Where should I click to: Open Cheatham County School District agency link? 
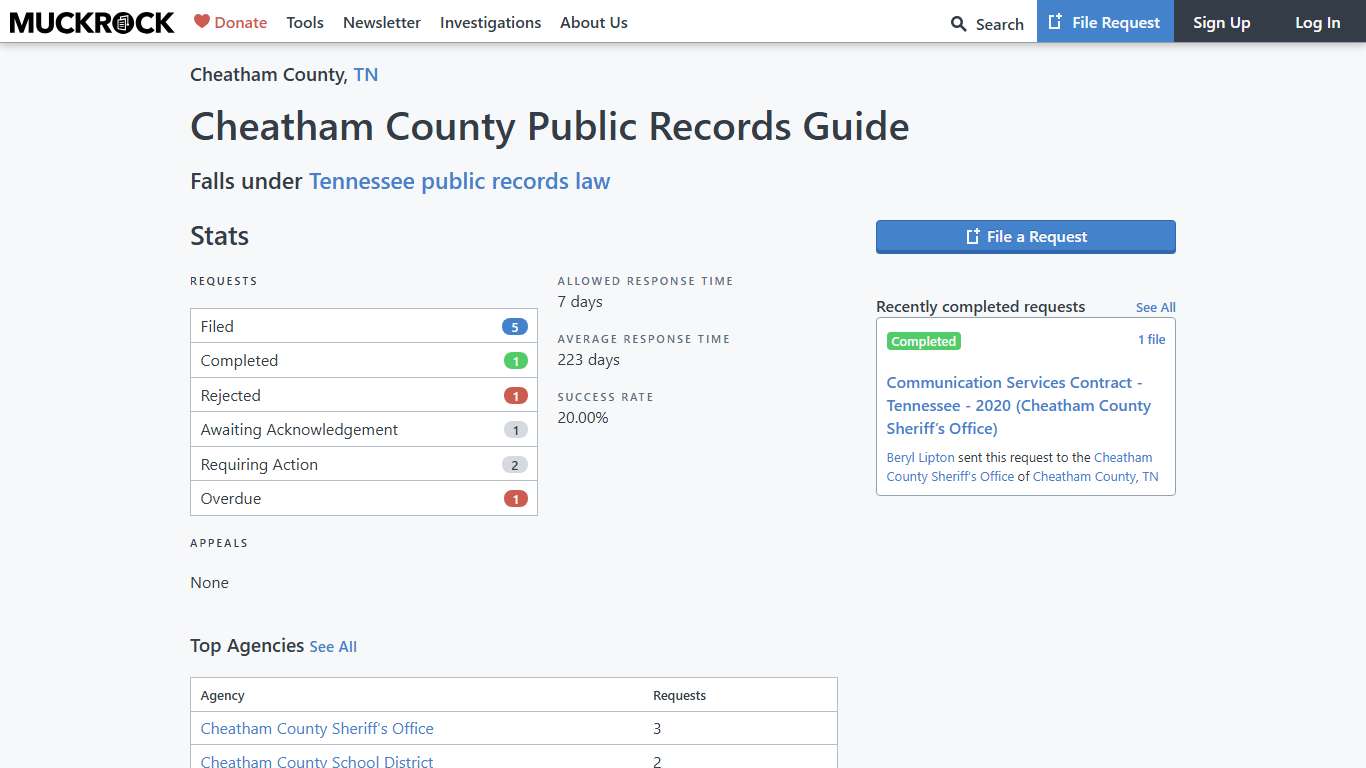[x=317, y=762]
